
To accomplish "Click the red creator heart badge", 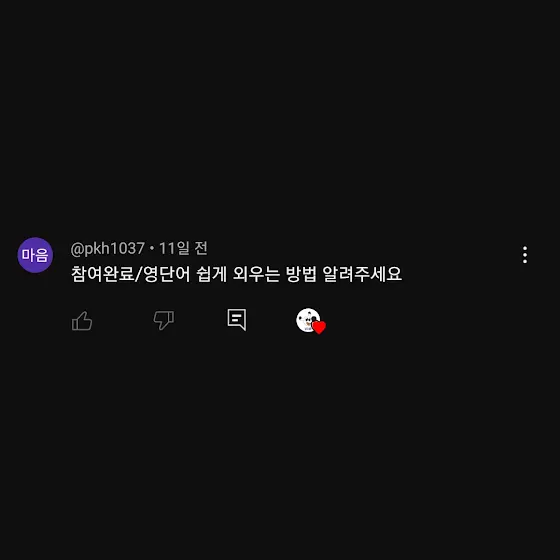I will 319,327.
